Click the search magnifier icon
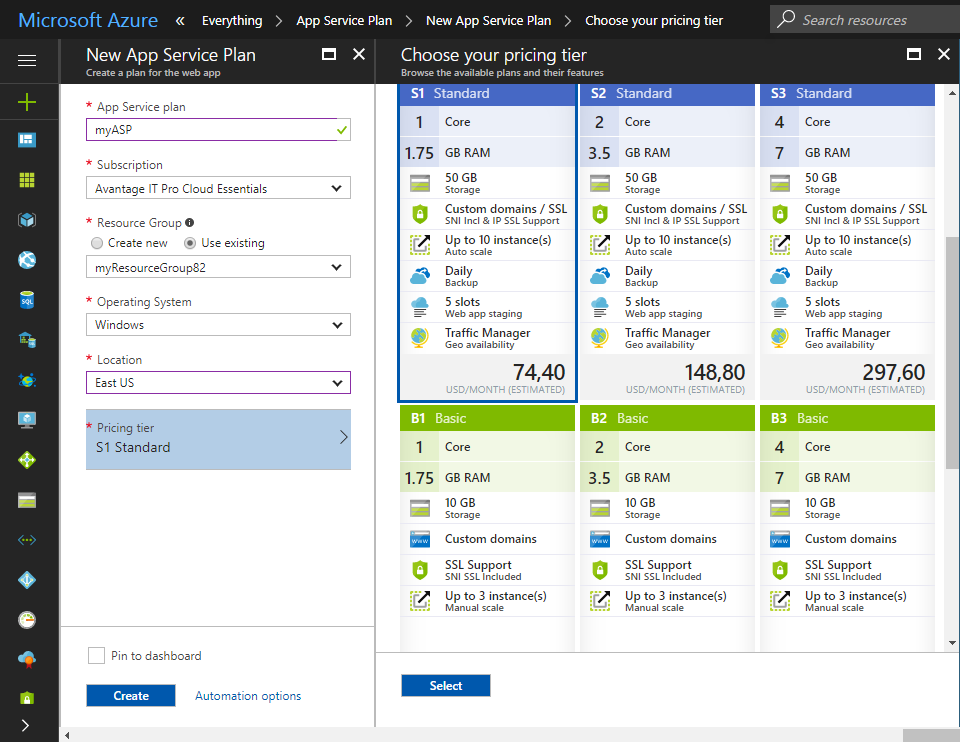Viewport: 960px width, 742px height. coord(786,20)
